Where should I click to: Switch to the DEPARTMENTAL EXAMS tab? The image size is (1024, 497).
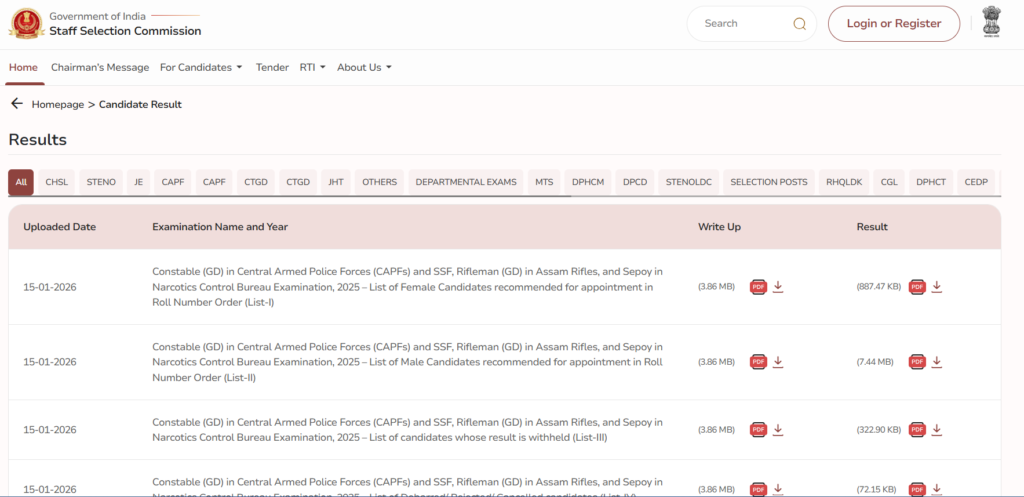pos(466,182)
